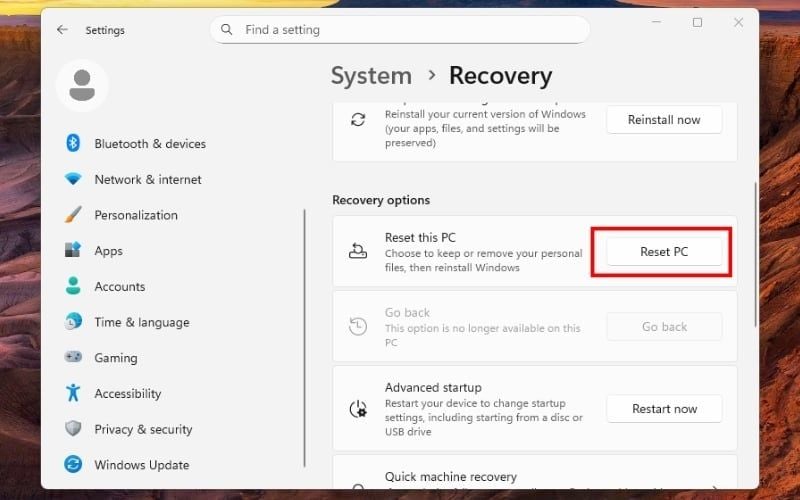Open Windows Update page
The width and height of the screenshot is (800, 500).
(x=142, y=465)
